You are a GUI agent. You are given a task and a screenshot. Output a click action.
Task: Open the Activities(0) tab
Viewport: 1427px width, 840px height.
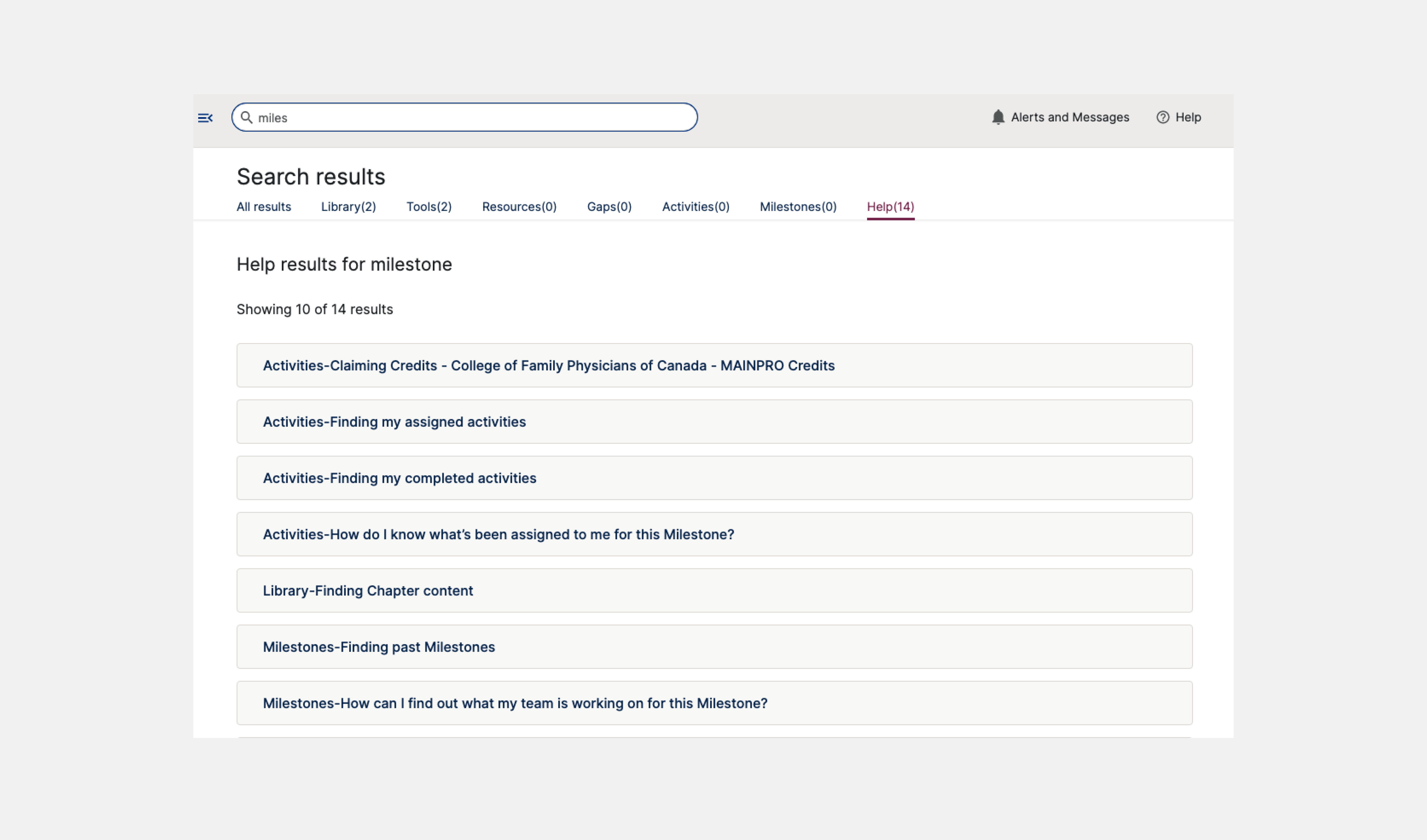click(x=695, y=207)
